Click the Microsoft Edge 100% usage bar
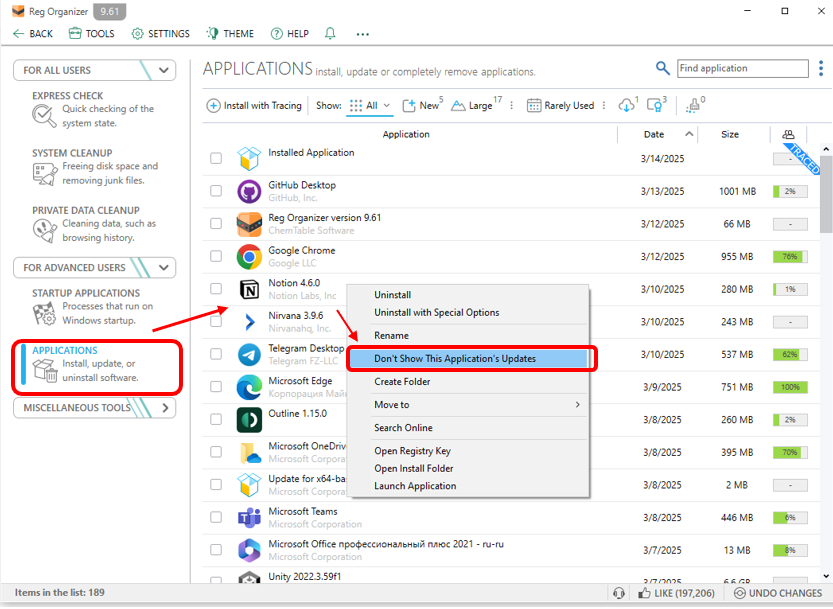This screenshot has width=833, height=609. tap(790, 387)
